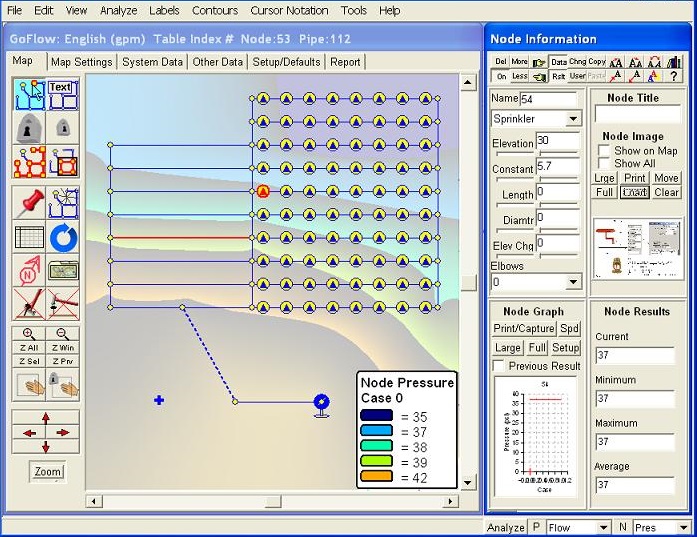Select the red pushpin tool
This screenshot has height=537, width=697.
[29, 203]
